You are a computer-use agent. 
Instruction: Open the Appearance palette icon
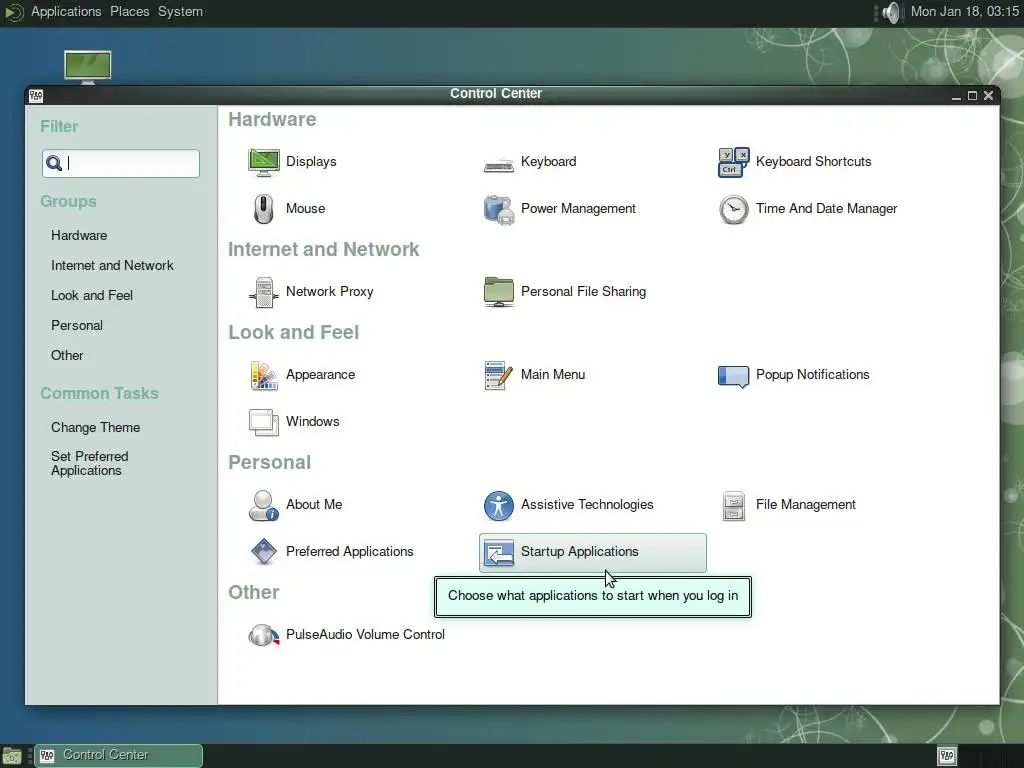point(264,375)
